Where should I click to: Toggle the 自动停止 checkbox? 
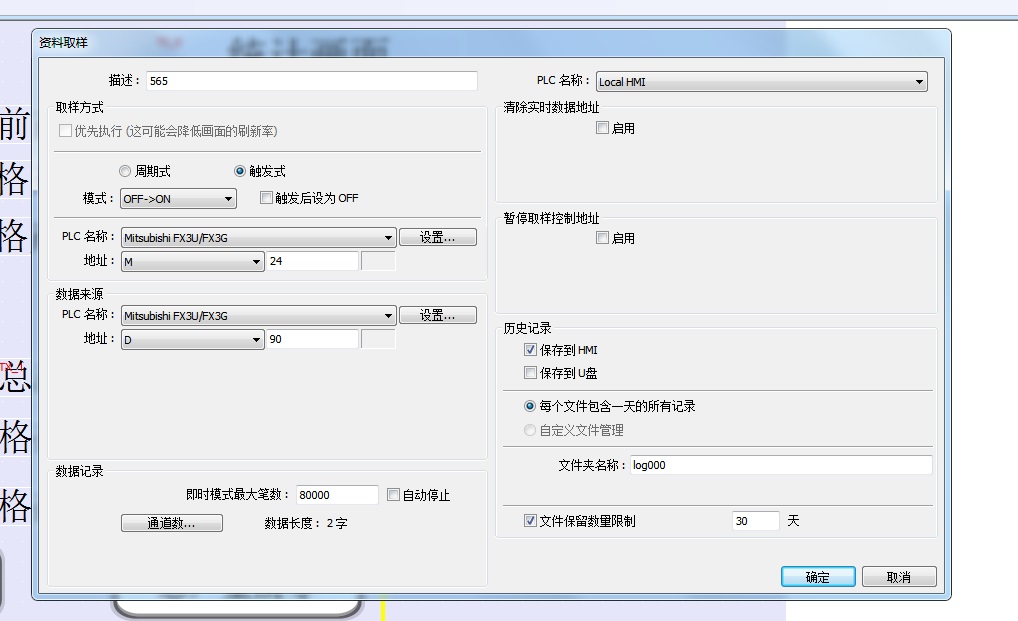tap(393, 495)
